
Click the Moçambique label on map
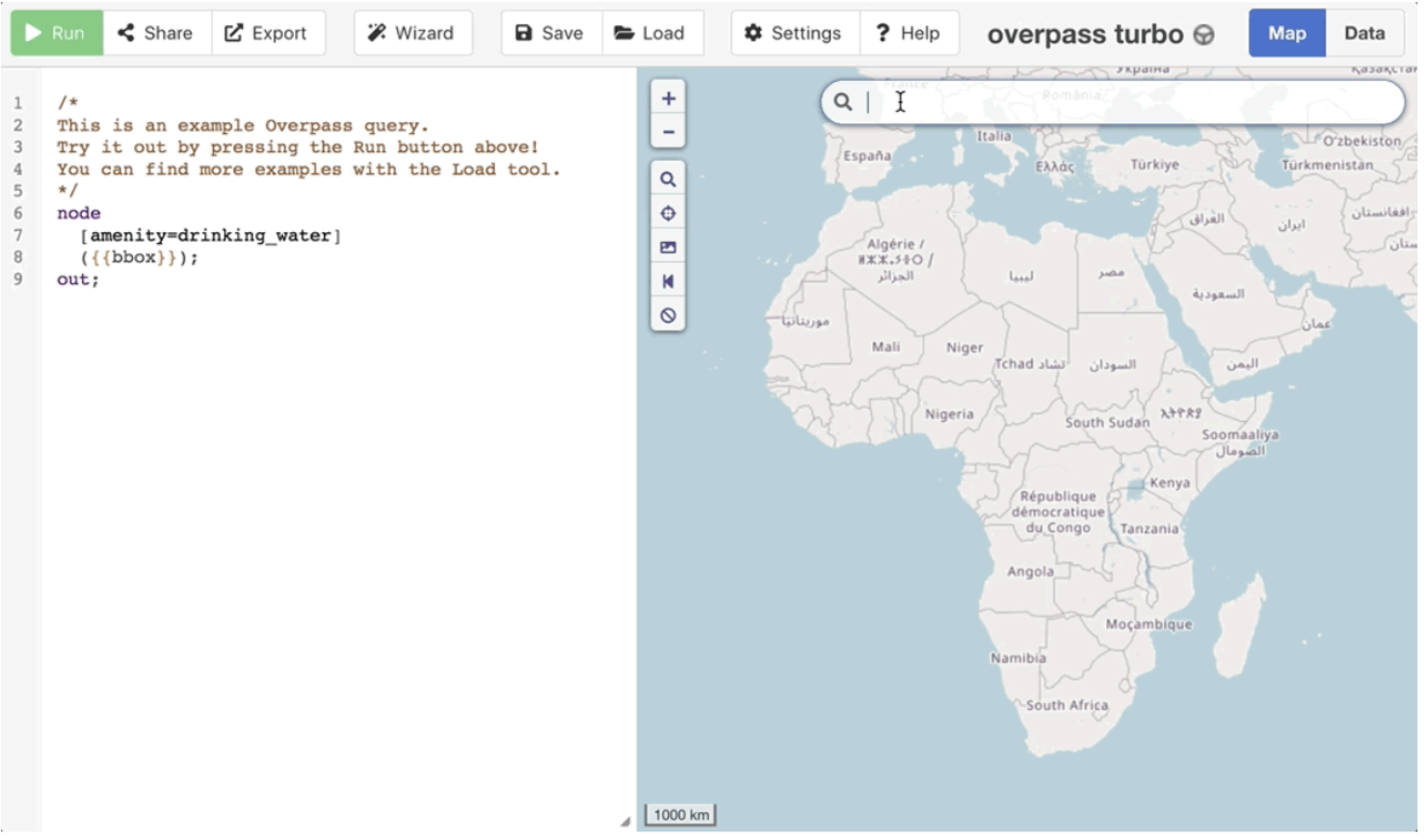1149,624
